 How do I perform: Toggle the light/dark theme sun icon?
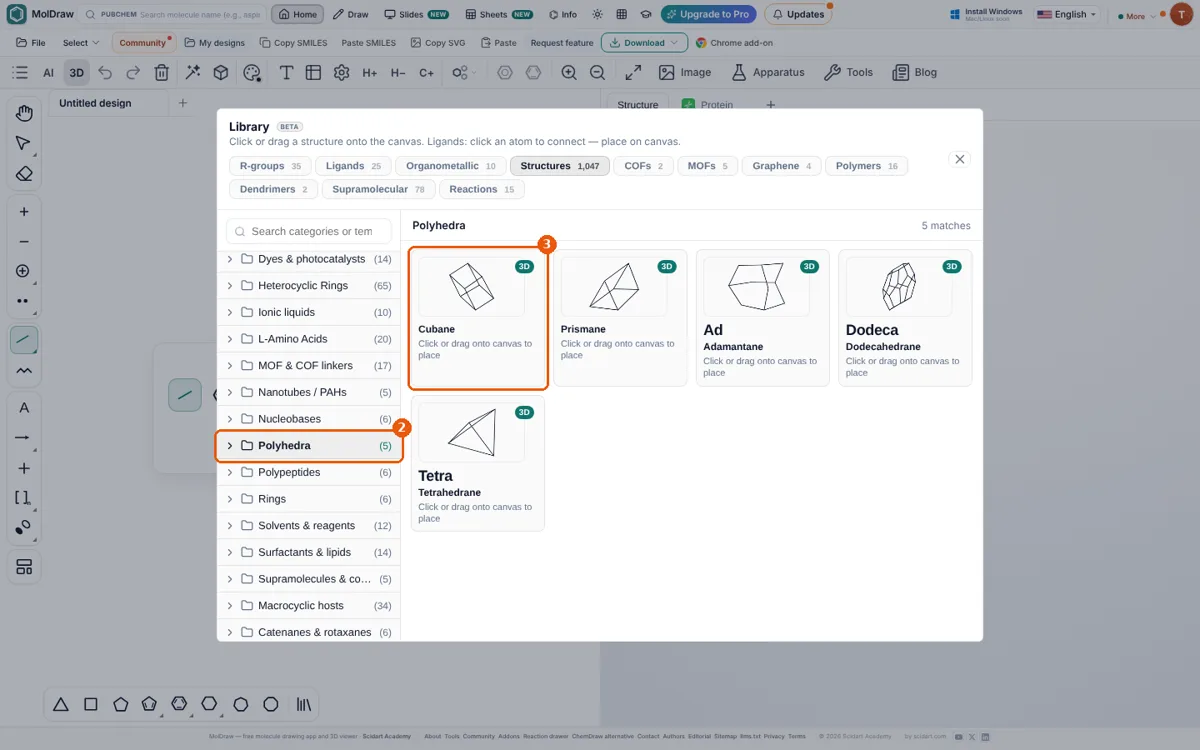[597, 15]
